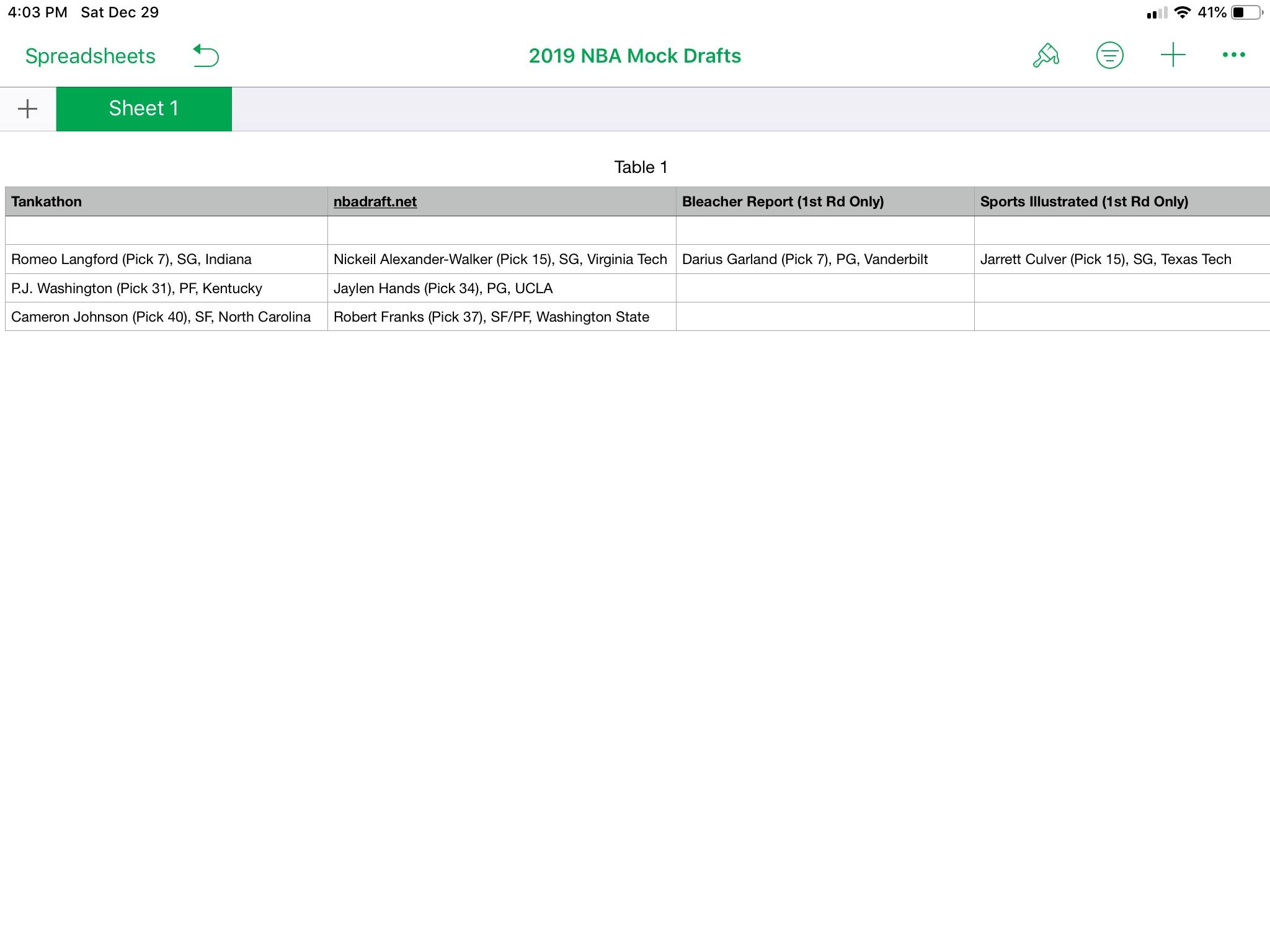This screenshot has height=952, width=1270.
Task: Select the Robert Franks (Pick 37) cell
Action: pyautogui.click(x=502, y=317)
